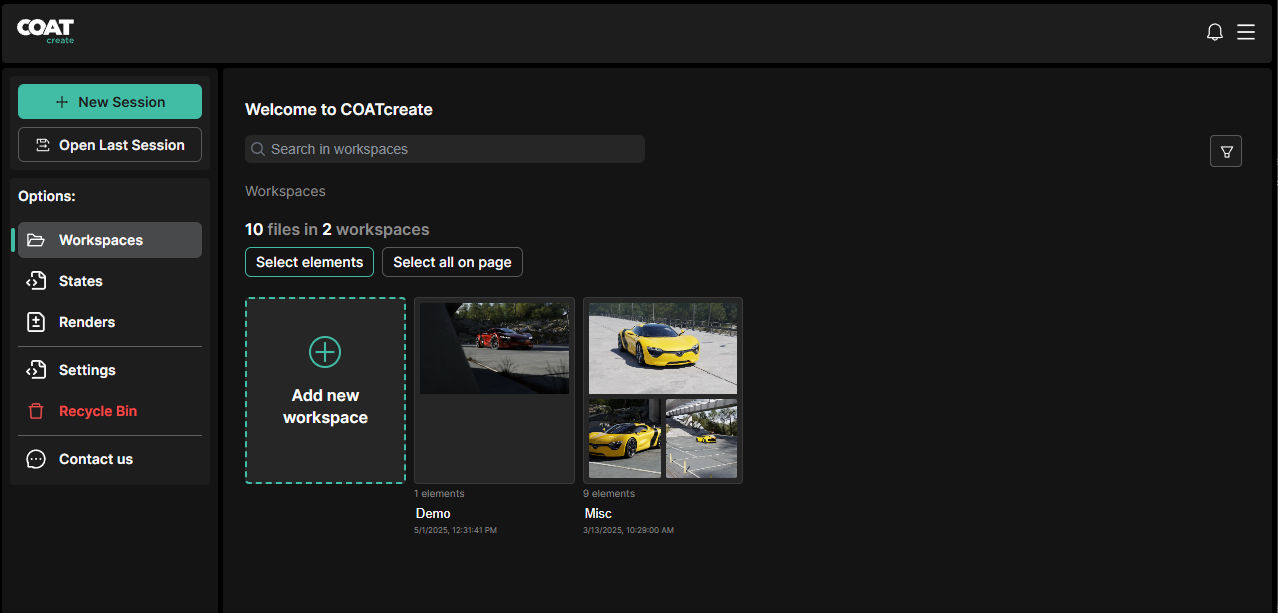Click the Workspaces folder icon
Screen dimensions: 1278x613
click(36, 240)
